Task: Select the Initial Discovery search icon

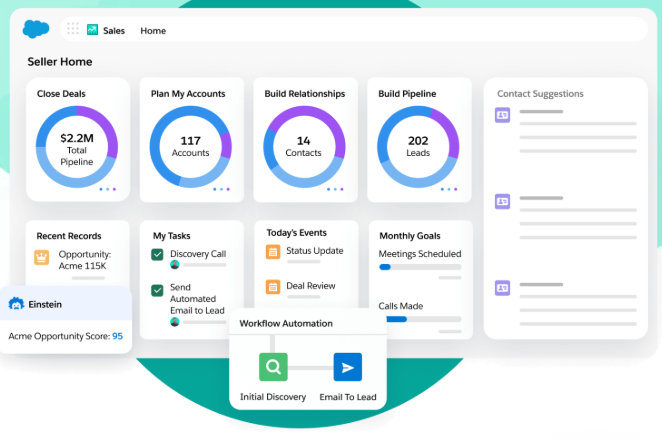Action: [274, 367]
